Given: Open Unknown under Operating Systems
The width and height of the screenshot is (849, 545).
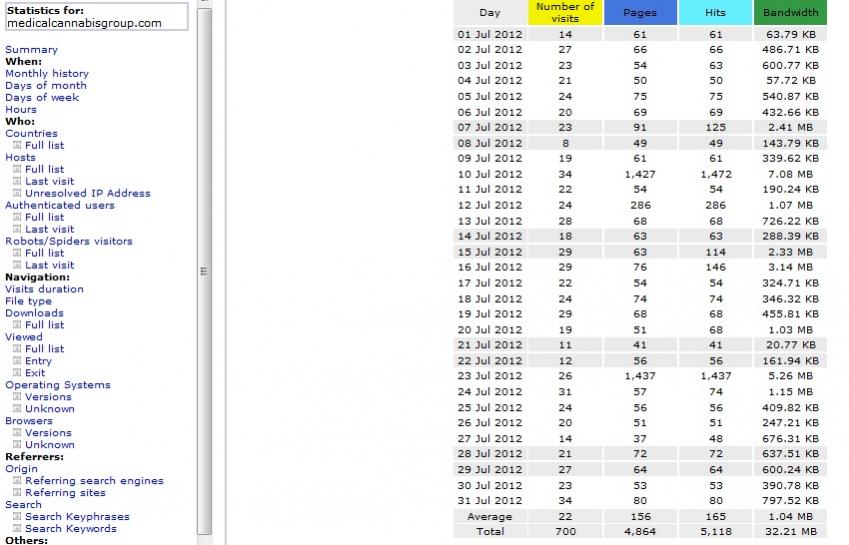Looking at the screenshot, I should tap(50, 408).
